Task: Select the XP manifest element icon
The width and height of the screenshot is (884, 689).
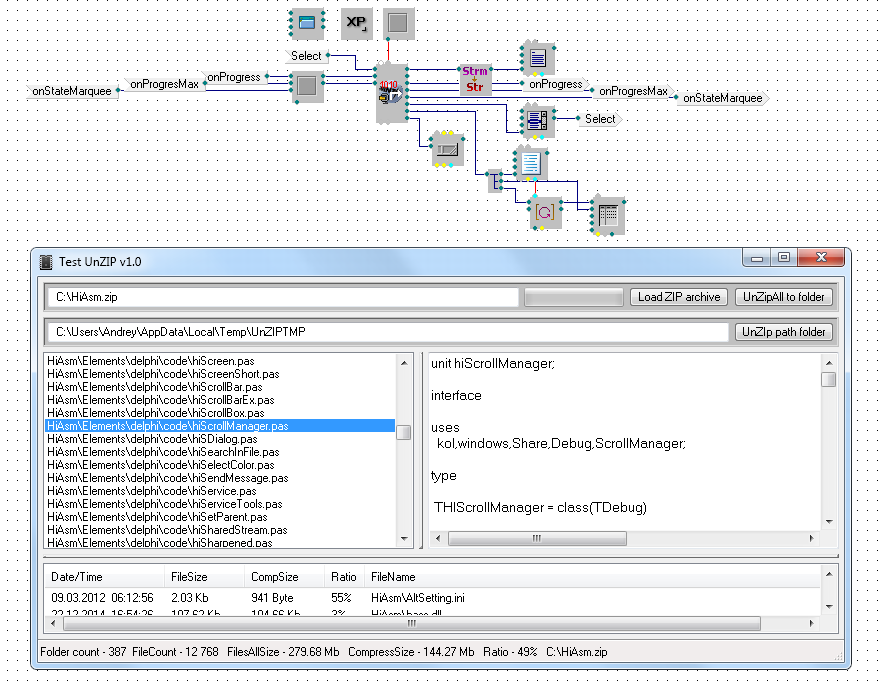Action: point(355,22)
